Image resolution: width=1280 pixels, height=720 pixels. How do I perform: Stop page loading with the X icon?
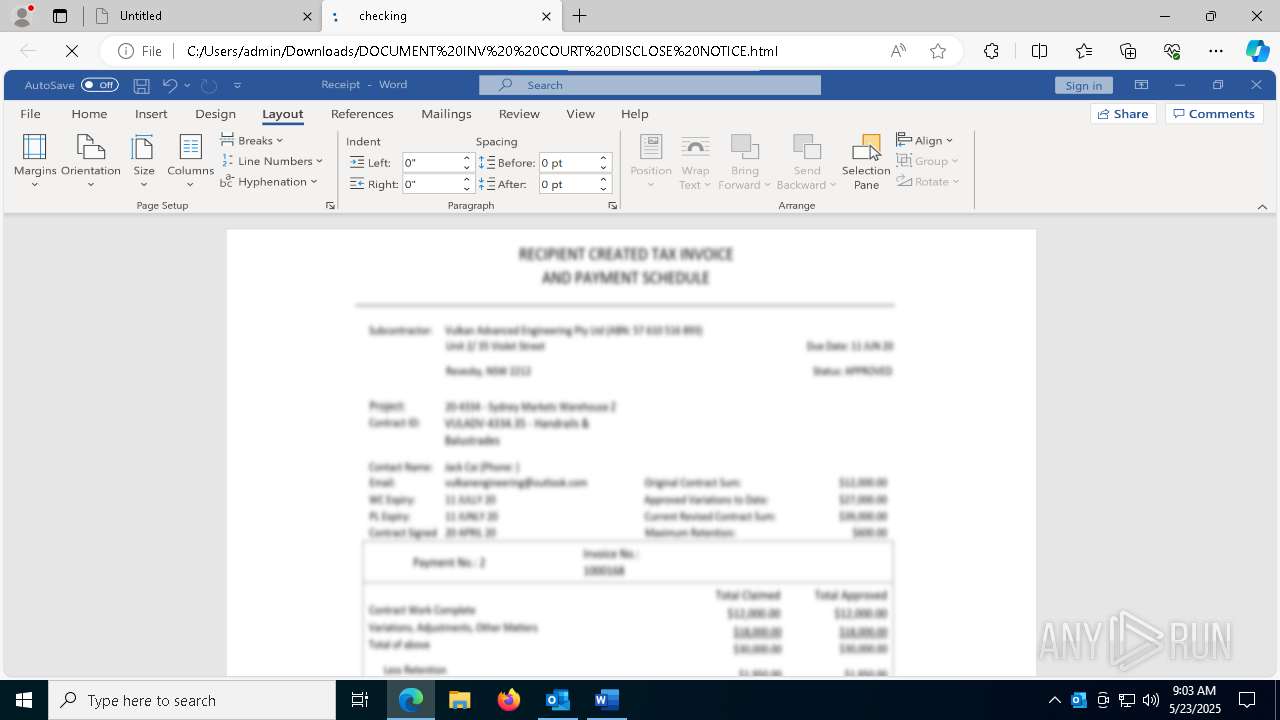point(73,51)
